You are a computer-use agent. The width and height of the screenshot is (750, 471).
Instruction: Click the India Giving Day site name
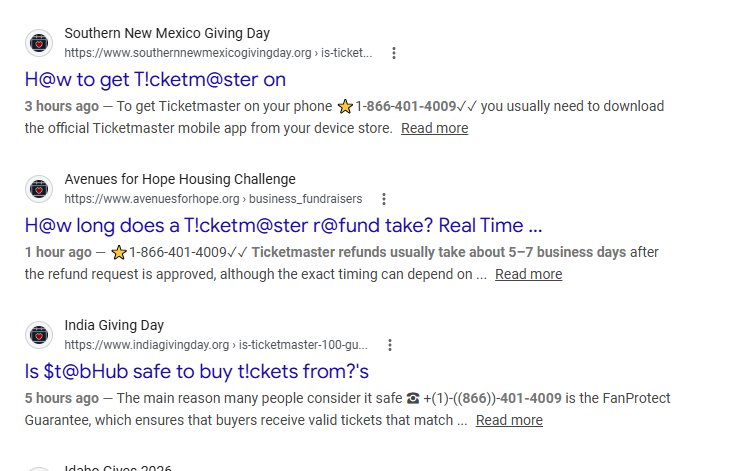[114, 325]
